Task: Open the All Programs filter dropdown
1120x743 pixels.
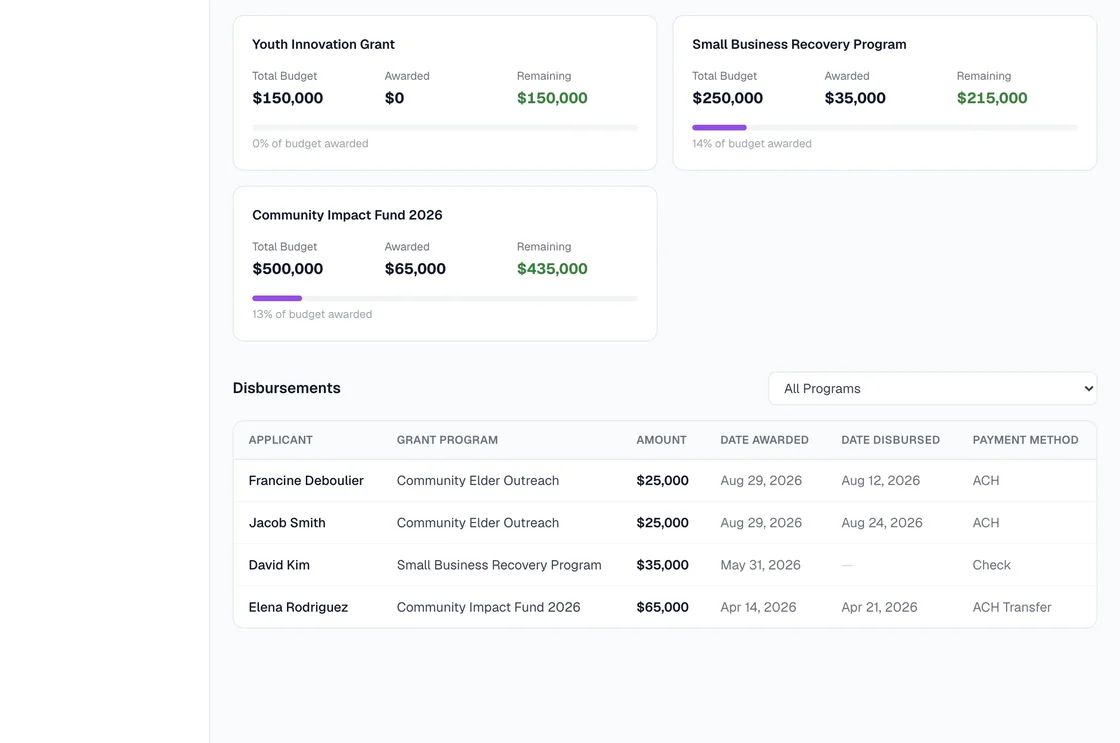Action: tap(932, 389)
